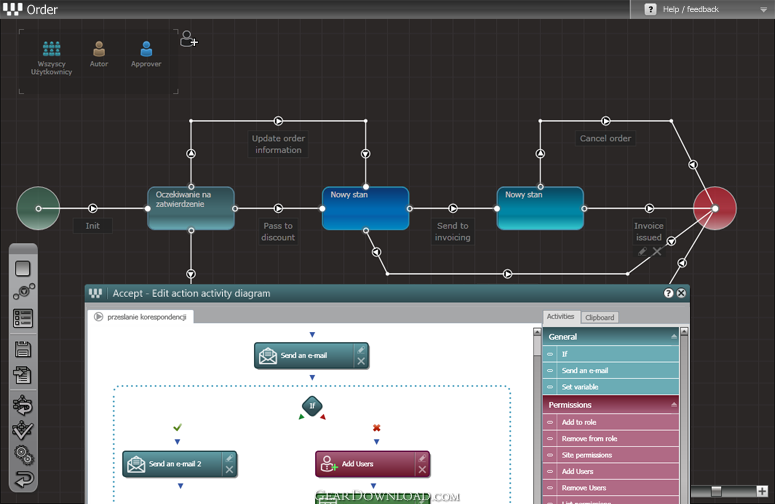Switch to the Activities tab
The width and height of the screenshot is (775, 504).
point(560,317)
